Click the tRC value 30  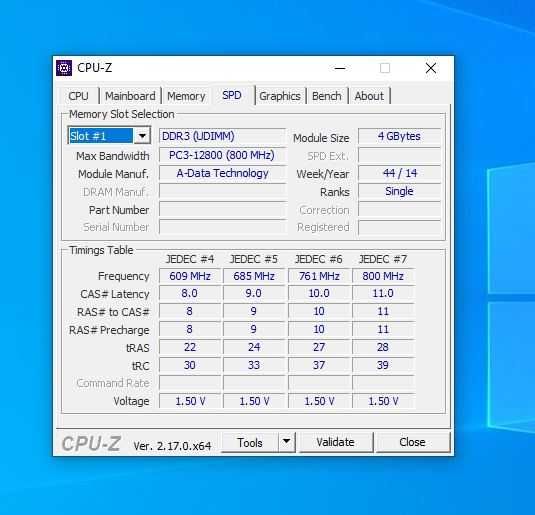pyautogui.click(x=190, y=365)
